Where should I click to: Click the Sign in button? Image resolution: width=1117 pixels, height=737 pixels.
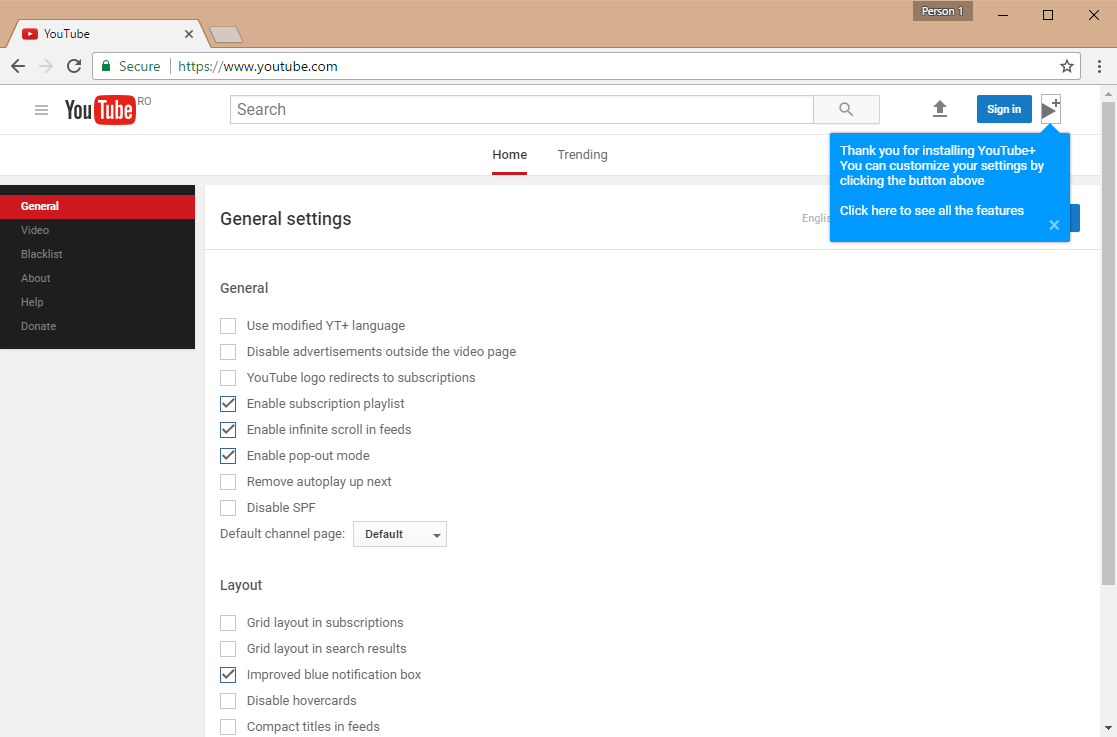(1004, 109)
